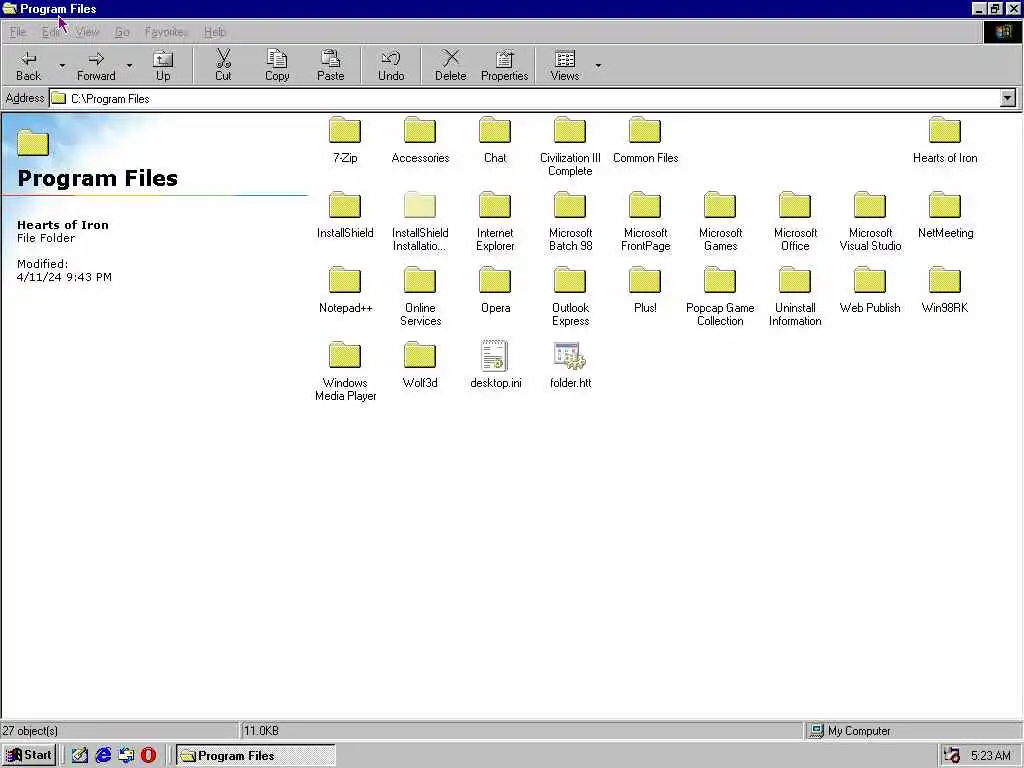
Task: Select the Microsoft Games folder
Action: pyautogui.click(x=720, y=221)
